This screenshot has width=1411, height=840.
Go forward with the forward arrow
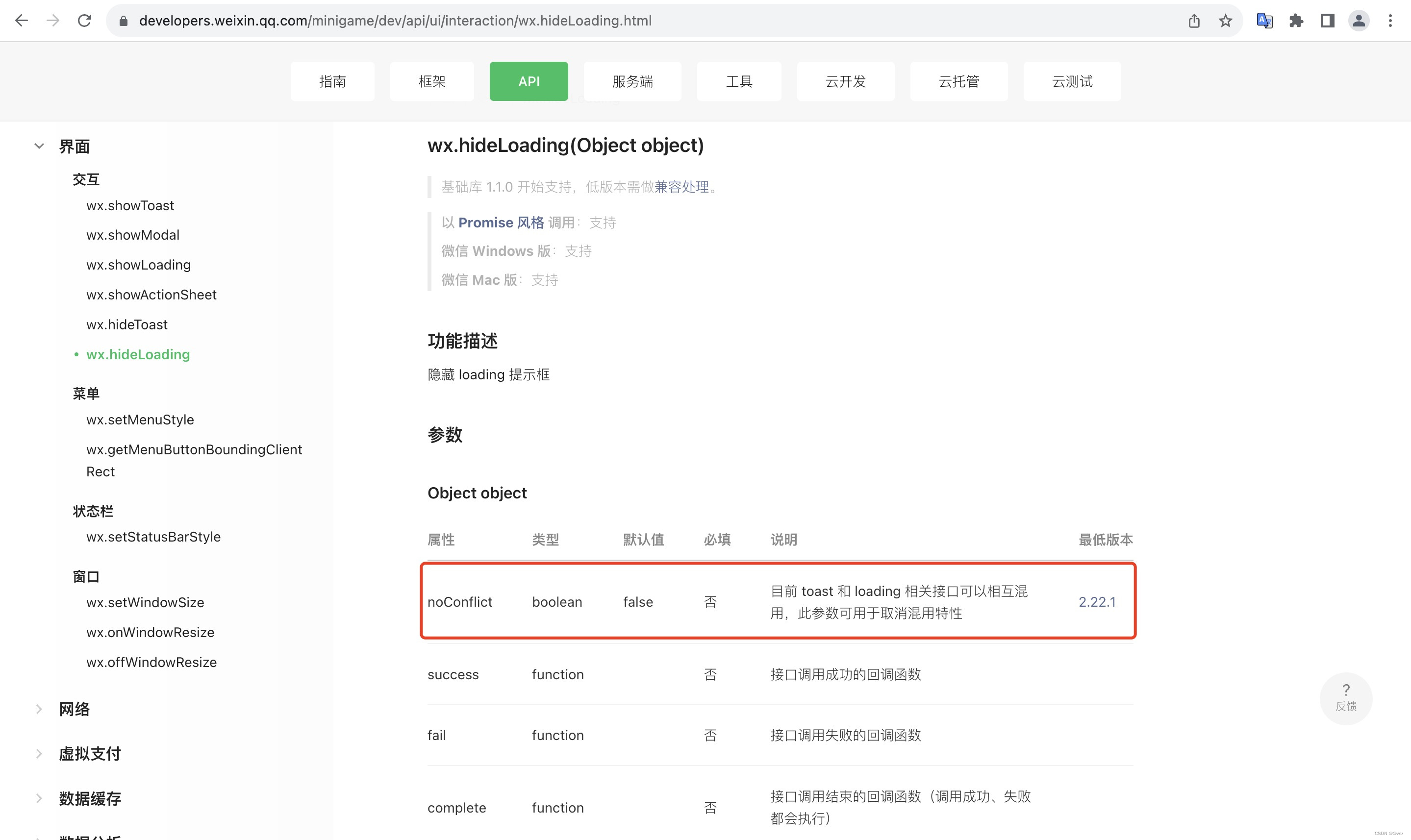tap(52, 21)
